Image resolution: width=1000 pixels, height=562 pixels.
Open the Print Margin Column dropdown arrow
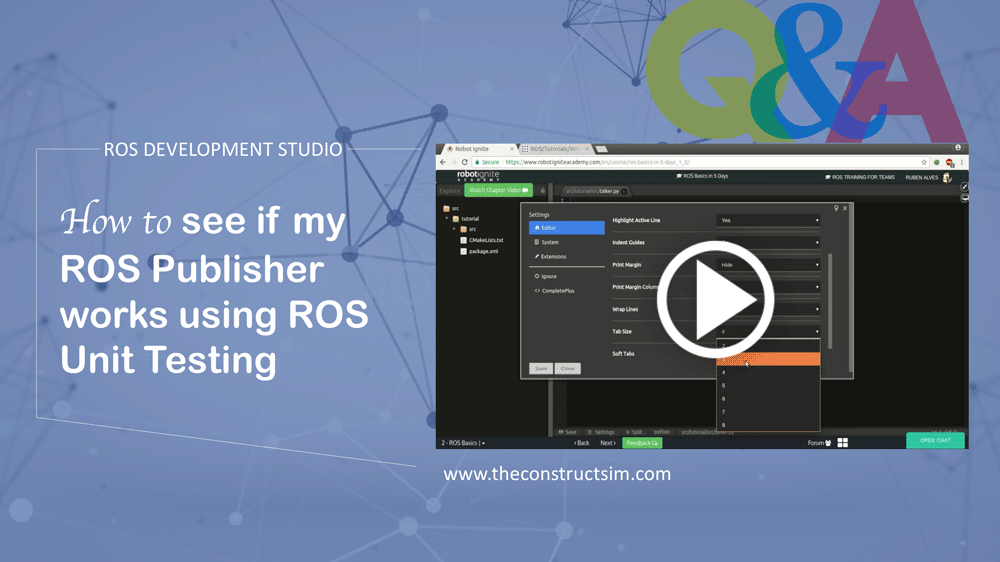817,287
